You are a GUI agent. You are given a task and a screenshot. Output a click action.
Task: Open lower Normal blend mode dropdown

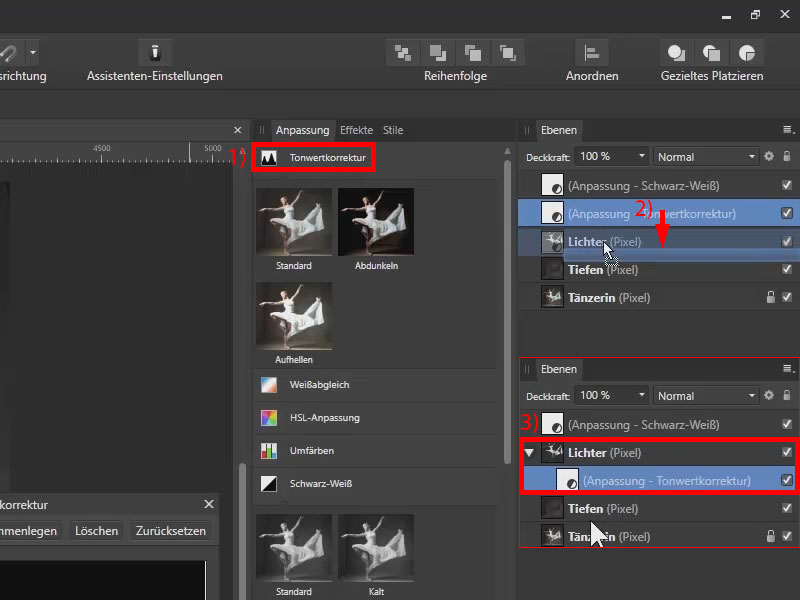click(x=706, y=395)
